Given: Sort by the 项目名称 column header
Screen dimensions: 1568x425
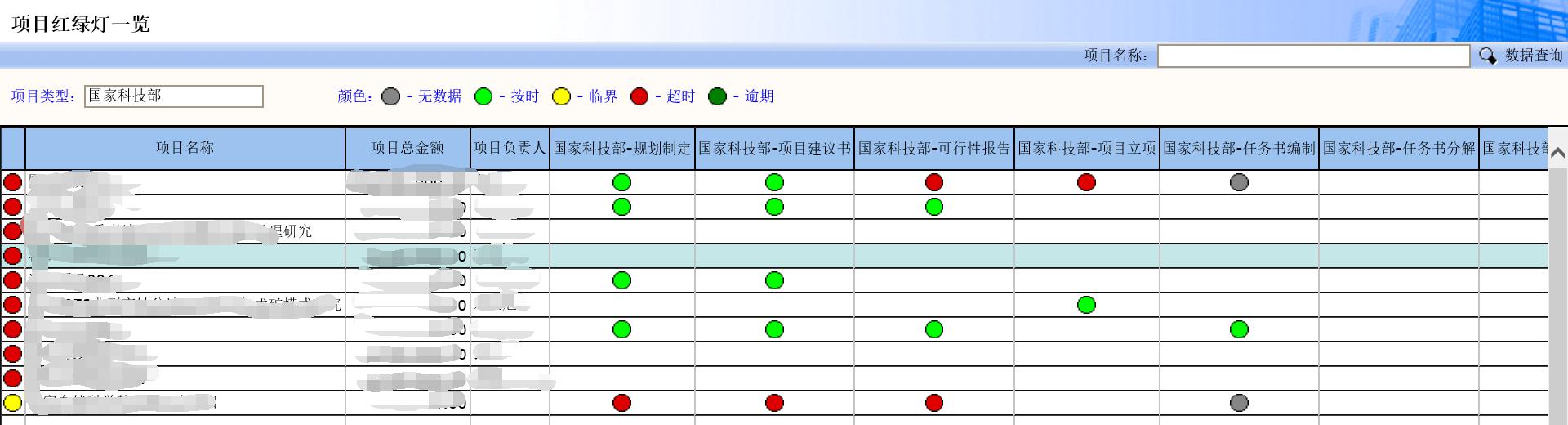Looking at the screenshot, I should tap(185, 148).
